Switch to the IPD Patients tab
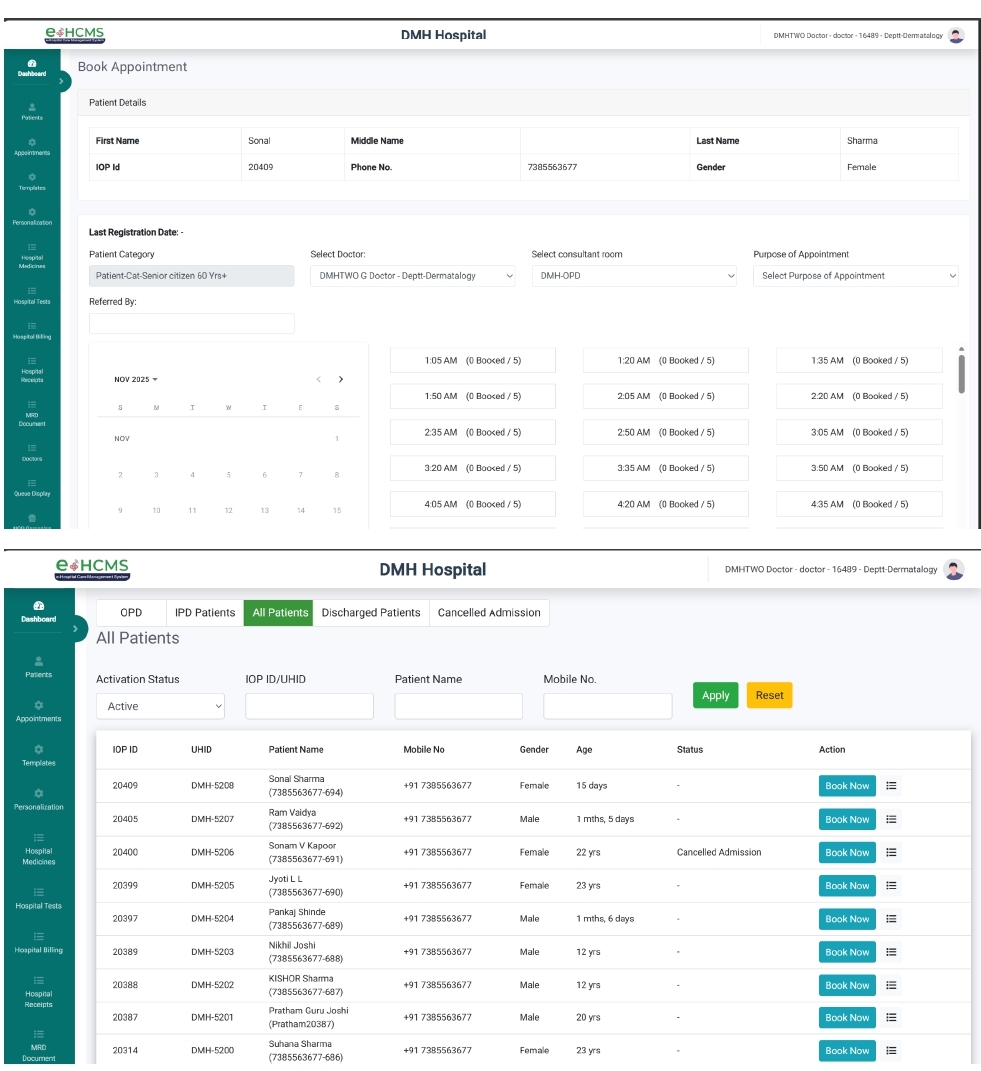 pos(205,613)
